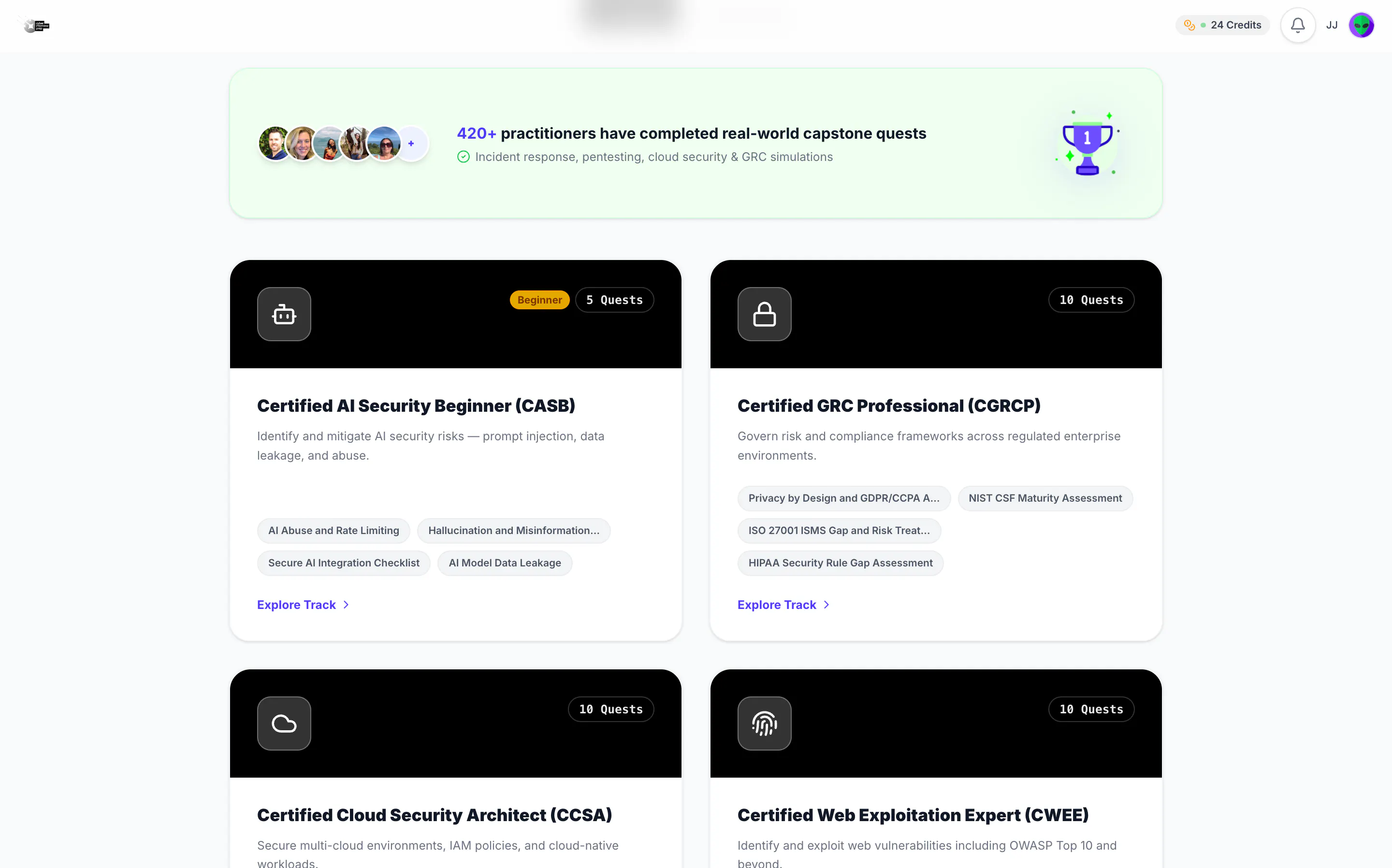
Task: Click the JJ user initials
Action: click(x=1332, y=25)
